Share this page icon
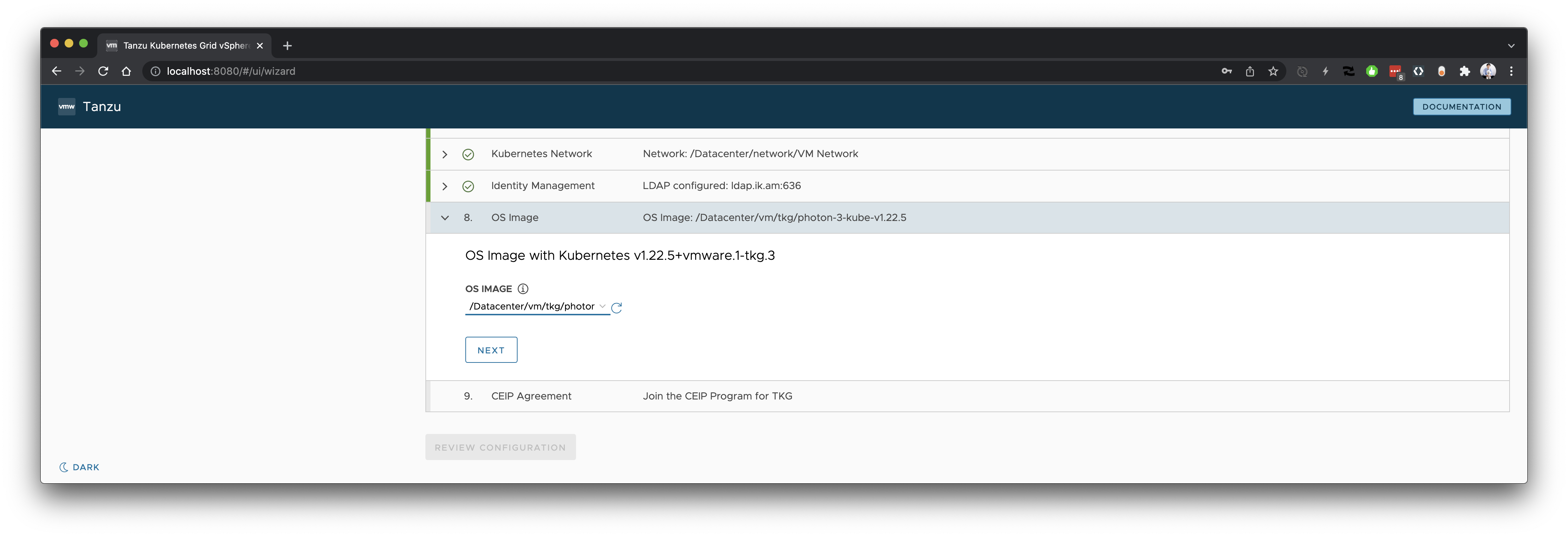 click(x=1250, y=71)
